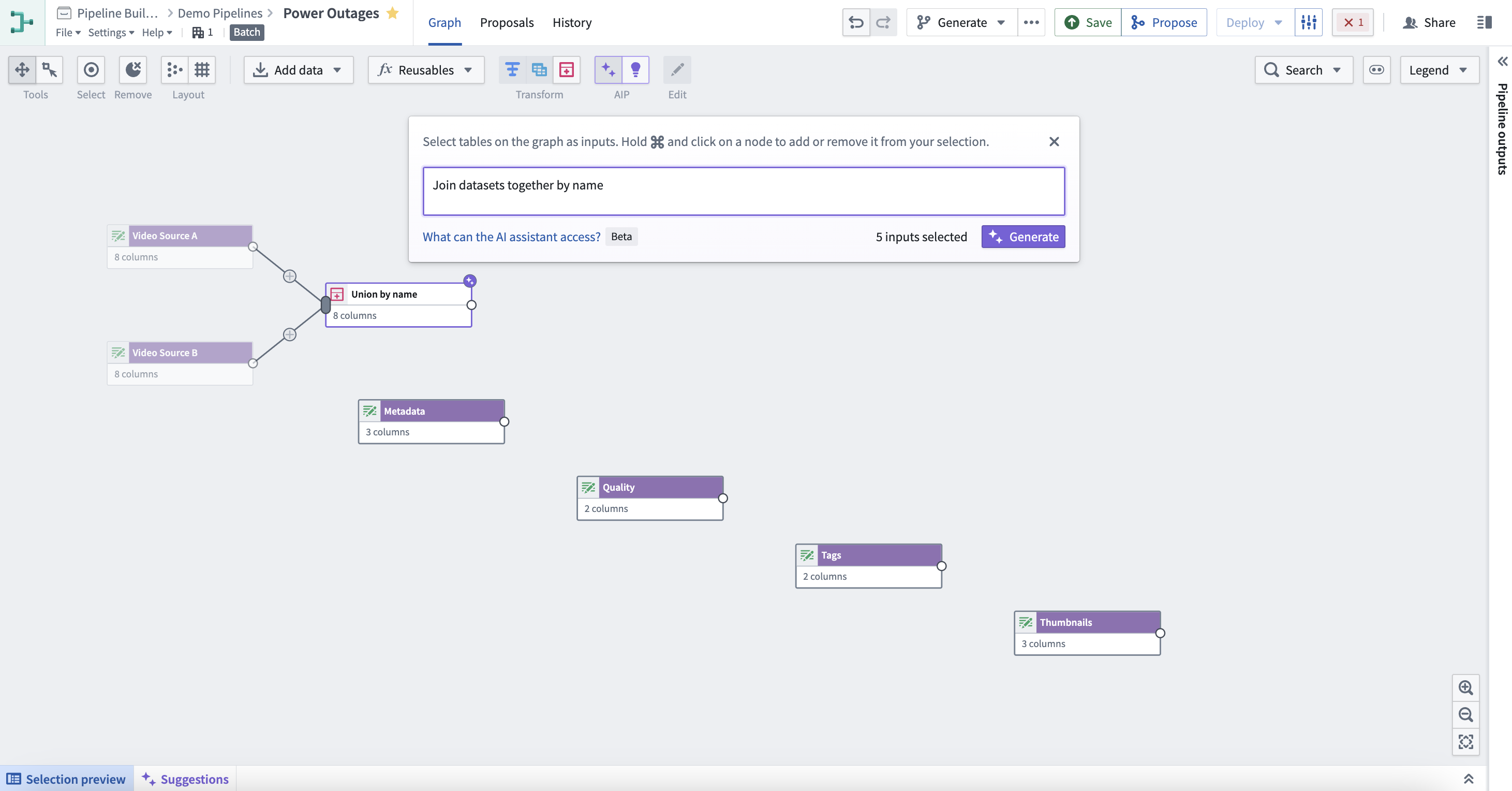
Task: Click the Remove tool icon
Action: point(133,70)
